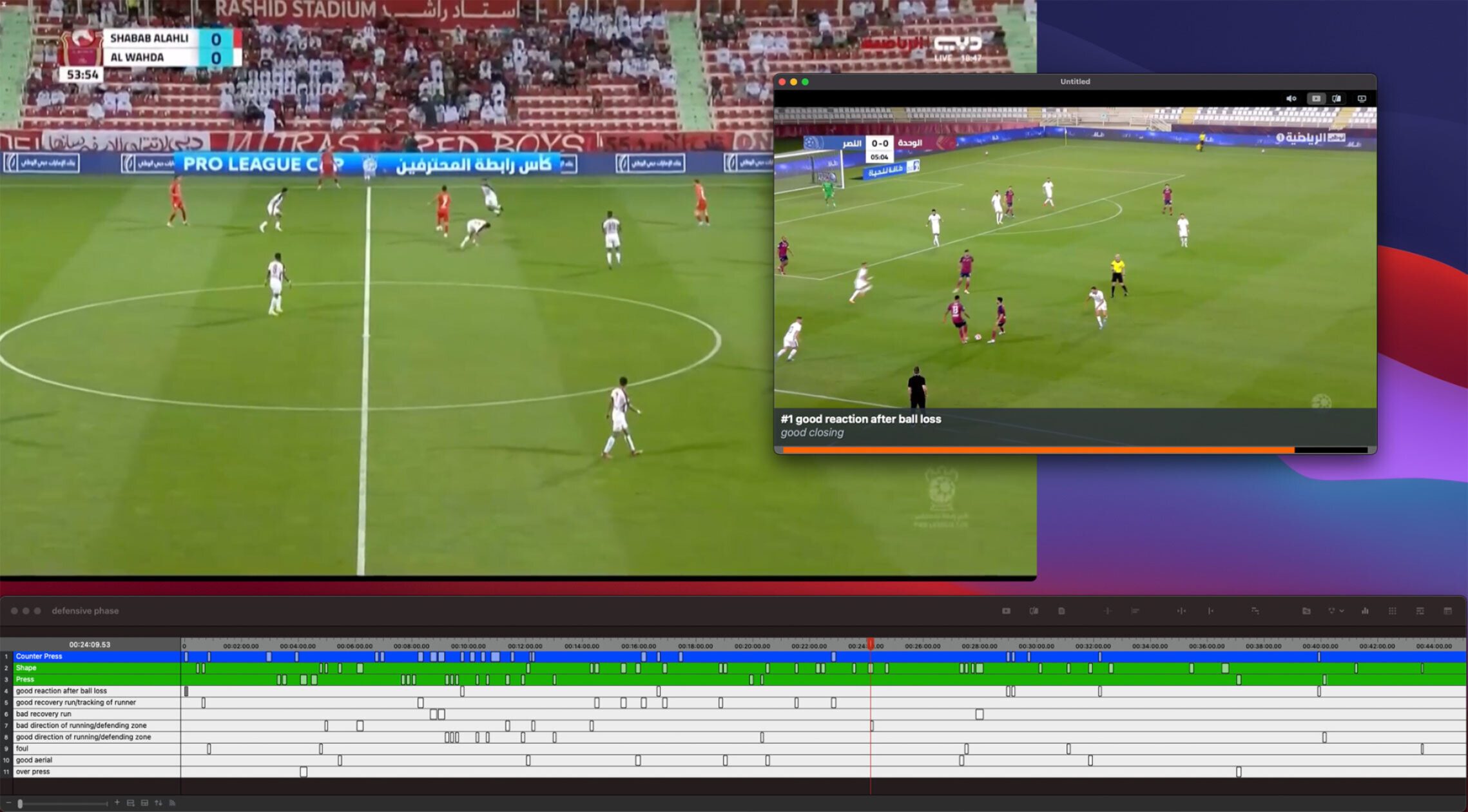
Task: Select the 'defensive phase' window title tab
Action: pos(86,610)
